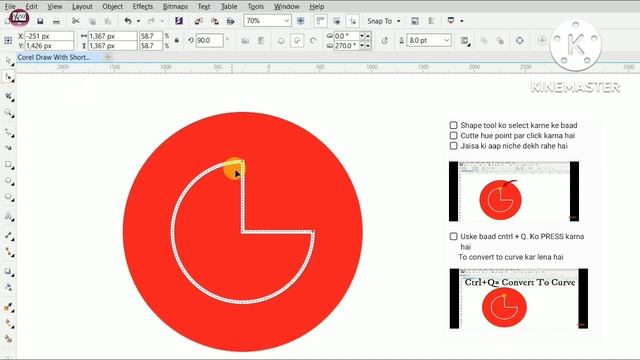Open the Object menu
Screen dimensions: 640x360
(112, 7)
